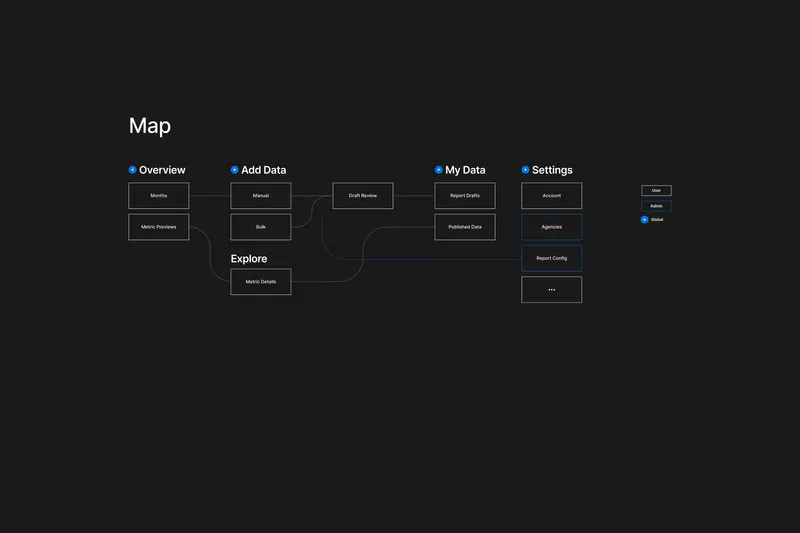800x533 pixels.
Task: Click the ellipsis box under Settings
Action: 552,290
